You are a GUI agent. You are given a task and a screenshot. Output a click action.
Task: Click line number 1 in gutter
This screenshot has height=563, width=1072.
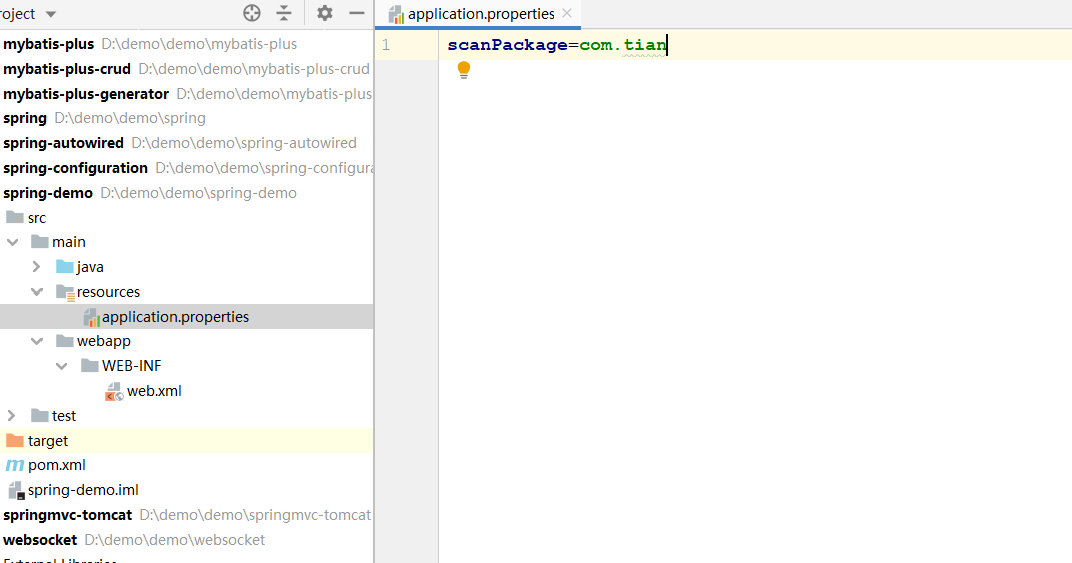point(386,45)
